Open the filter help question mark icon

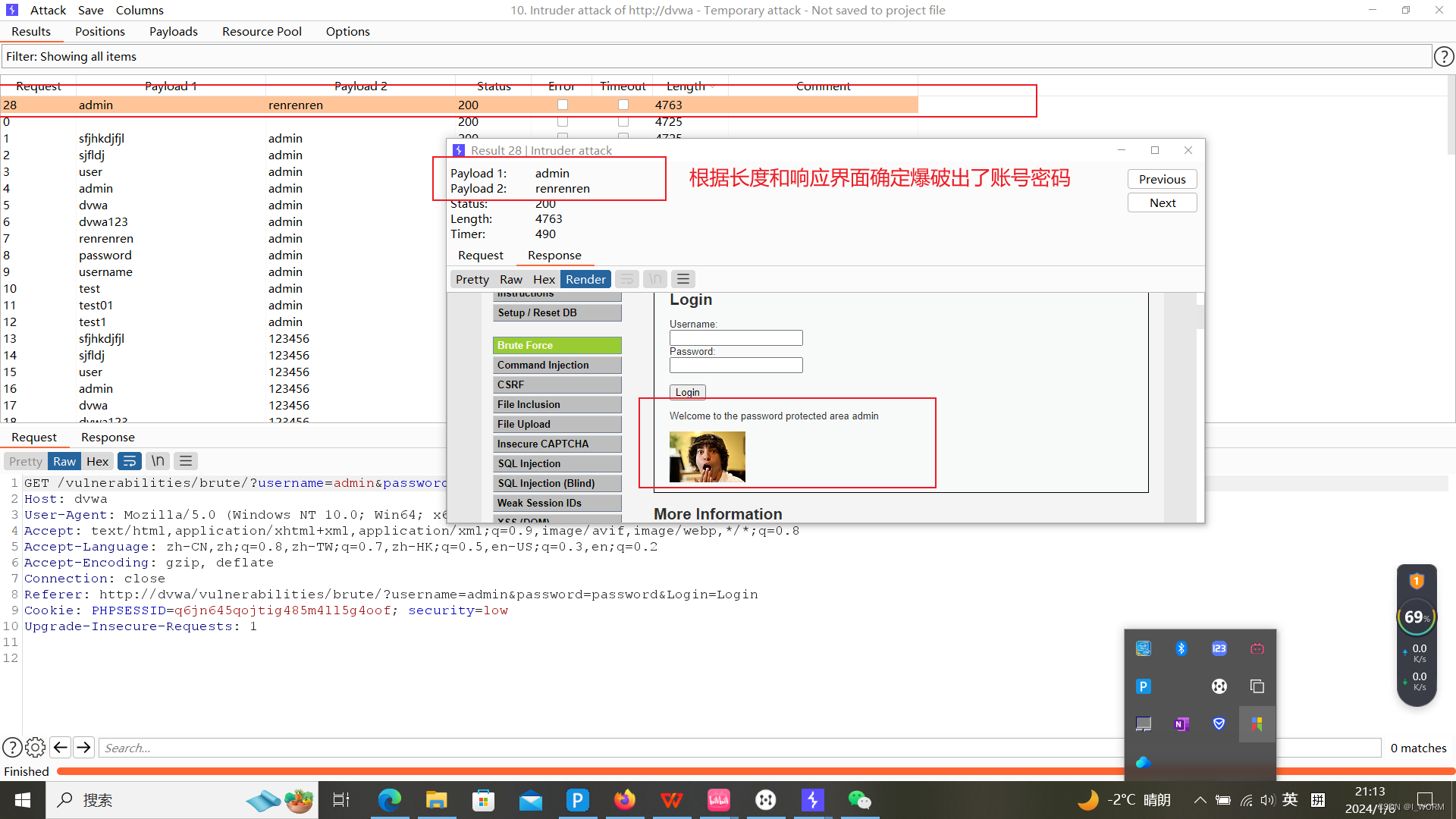[1444, 57]
